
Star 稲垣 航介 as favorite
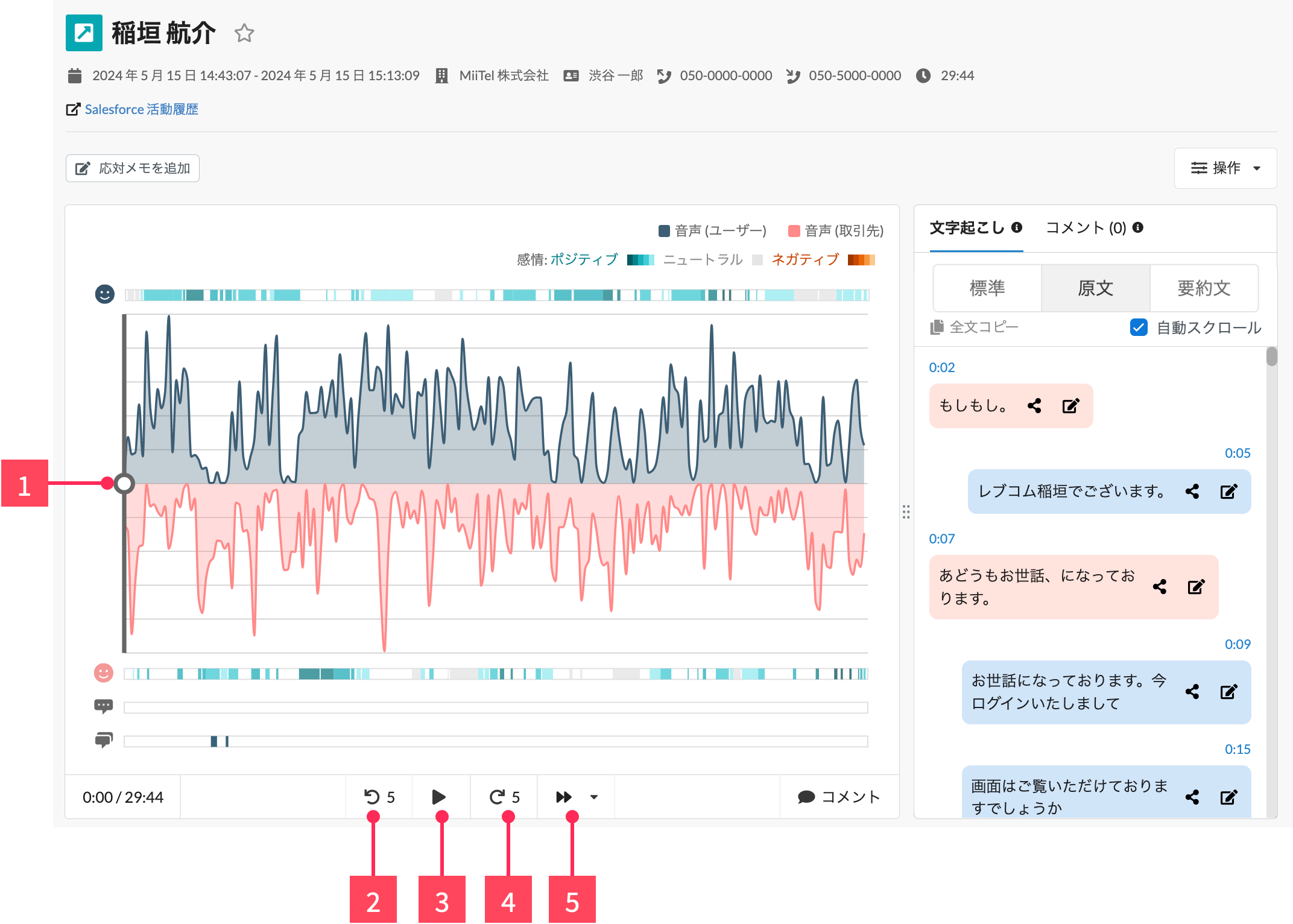click(244, 33)
